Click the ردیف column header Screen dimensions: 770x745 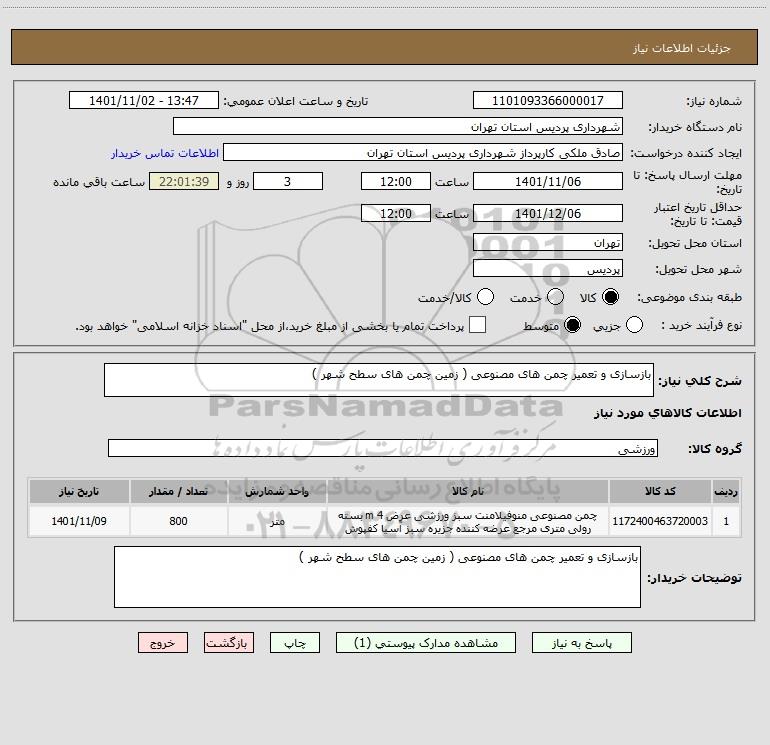pos(726,492)
